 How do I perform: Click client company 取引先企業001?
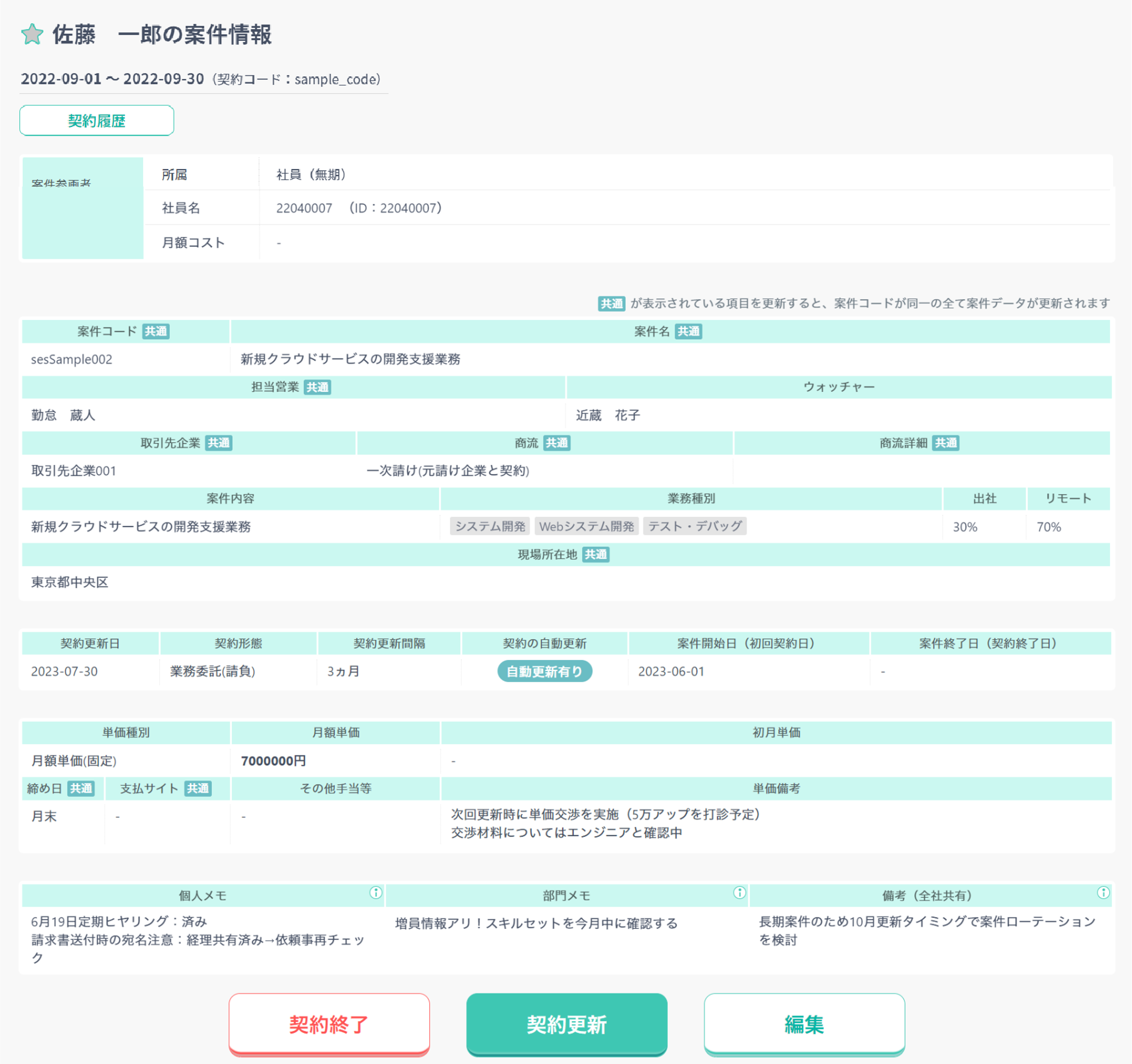click(73, 471)
